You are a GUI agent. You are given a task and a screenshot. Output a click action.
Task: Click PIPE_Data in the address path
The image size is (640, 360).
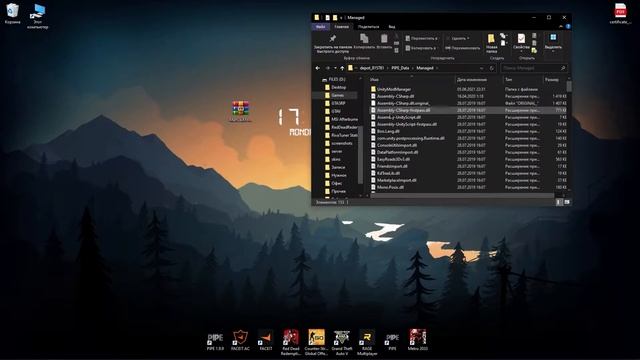pos(400,68)
